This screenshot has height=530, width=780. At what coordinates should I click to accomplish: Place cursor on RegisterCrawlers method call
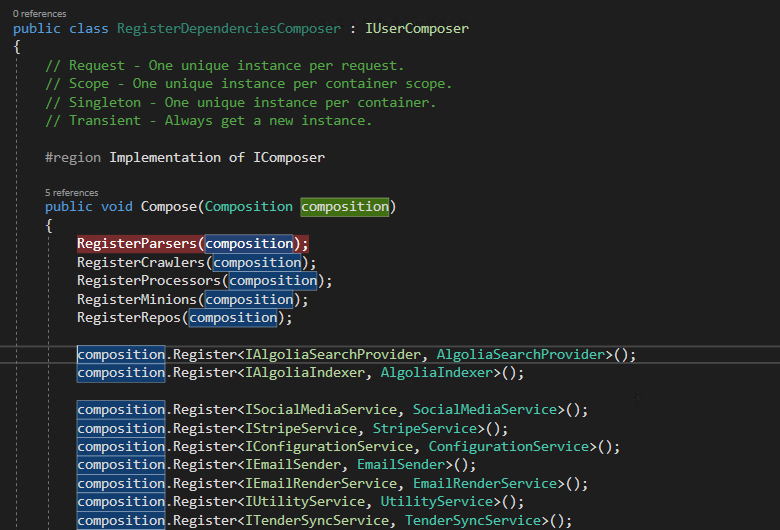click(x=142, y=263)
